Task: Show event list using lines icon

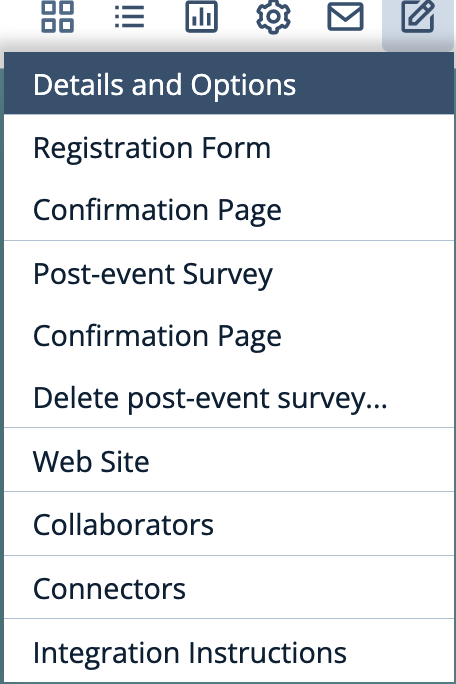Action: tap(129, 17)
